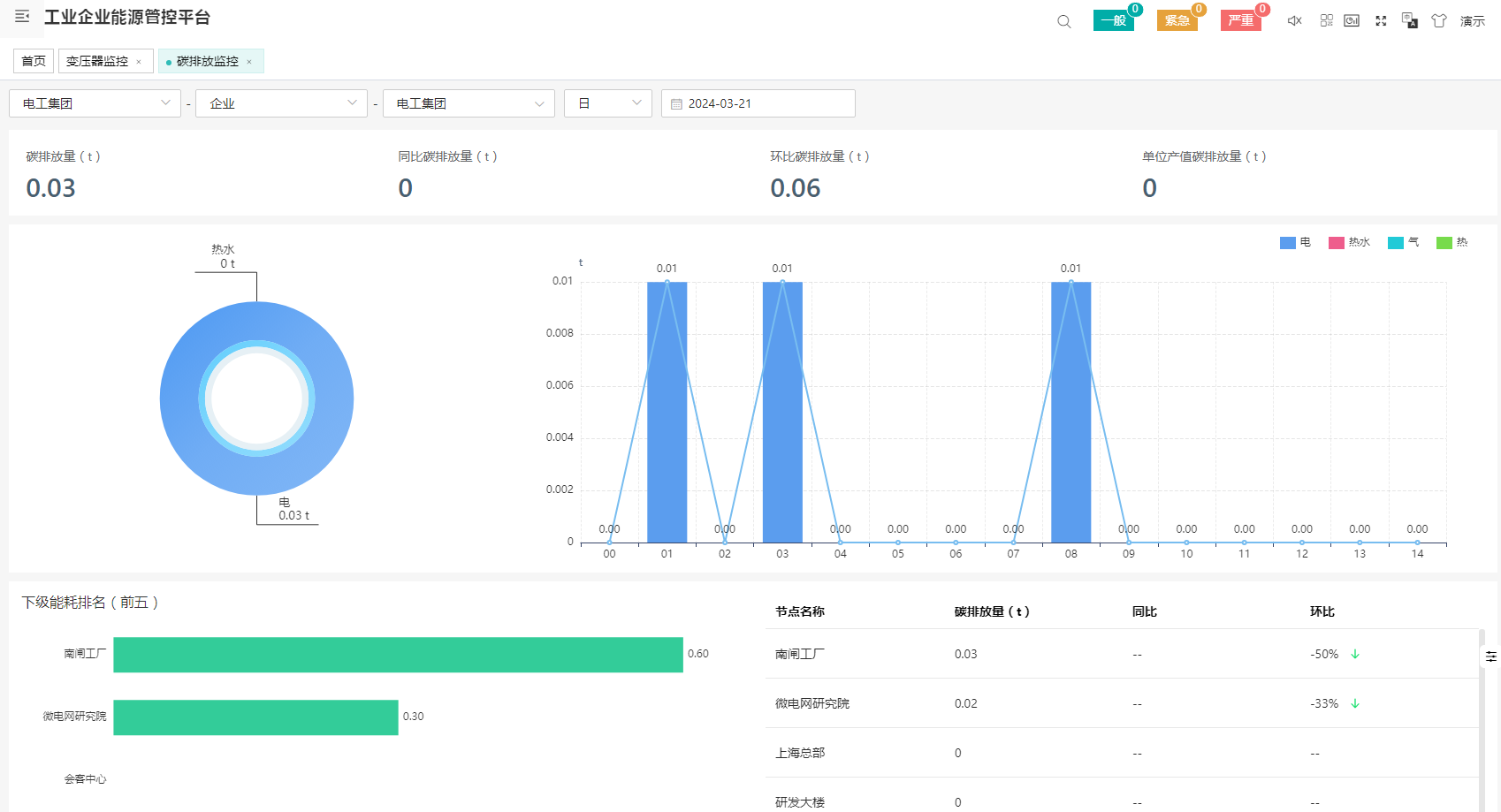
Task: Collapse the sidebar menu hamburger icon
Action: [x=22, y=16]
